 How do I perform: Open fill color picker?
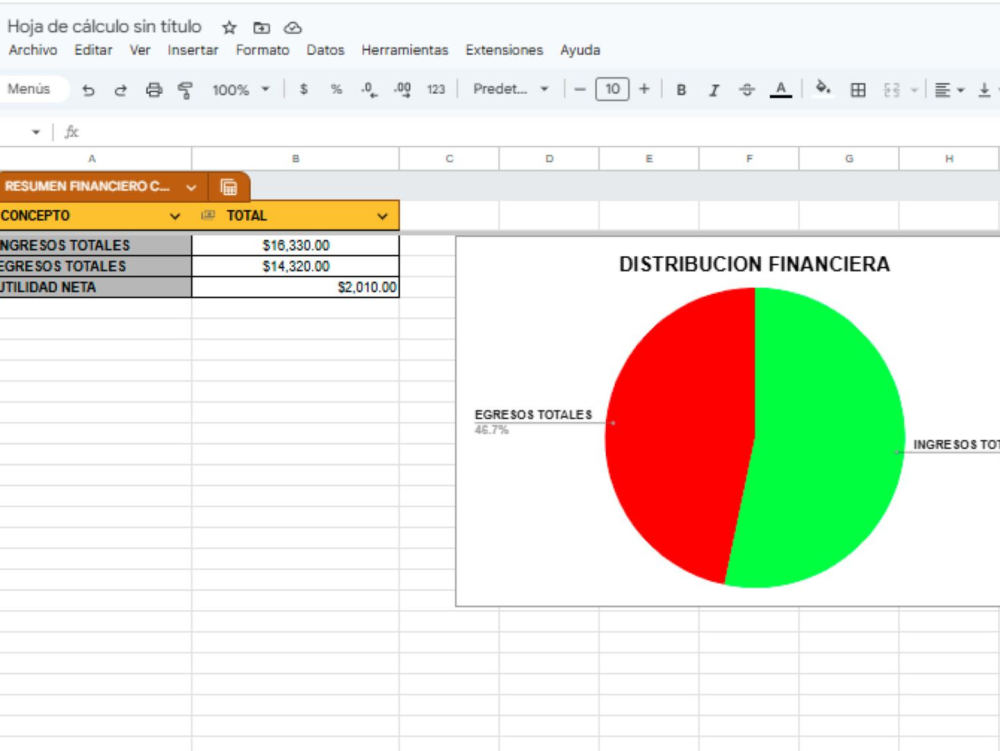[x=823, y=89]
